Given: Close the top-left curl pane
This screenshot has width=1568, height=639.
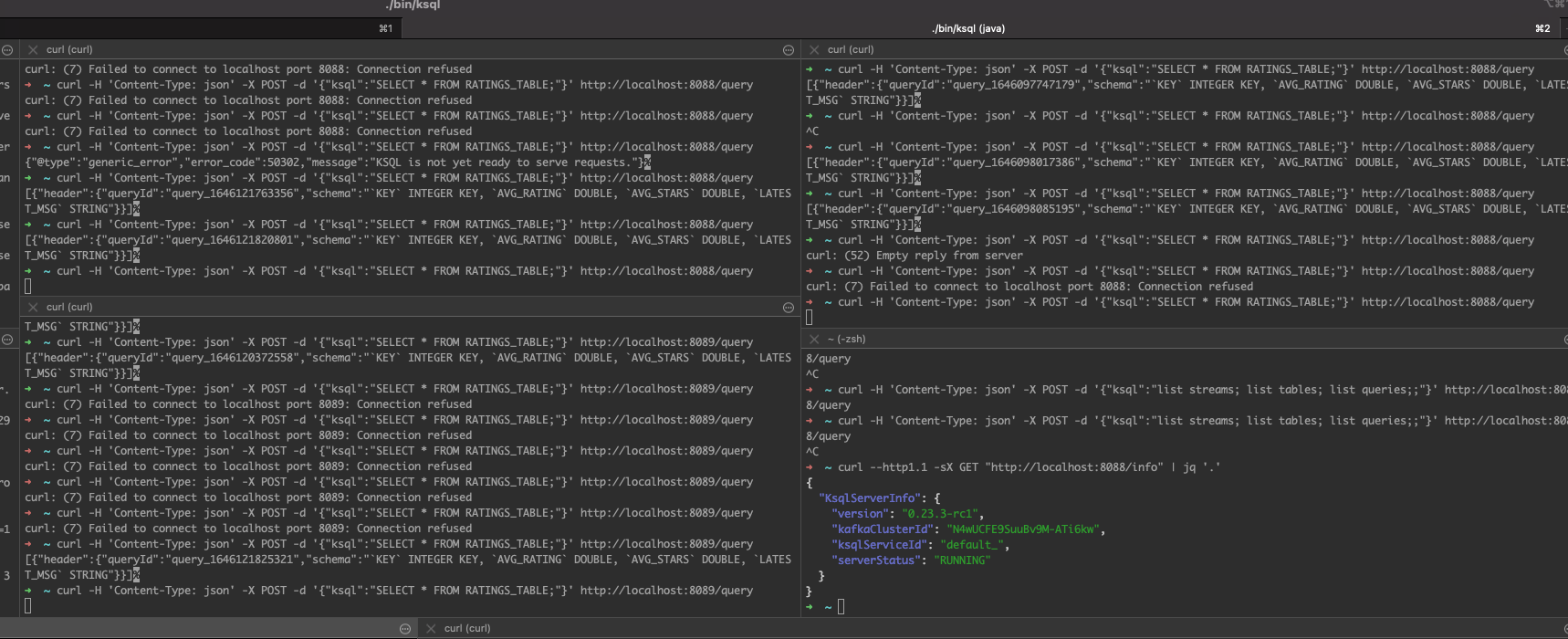Looking at the screenshot, I should [x=33, y=50].
